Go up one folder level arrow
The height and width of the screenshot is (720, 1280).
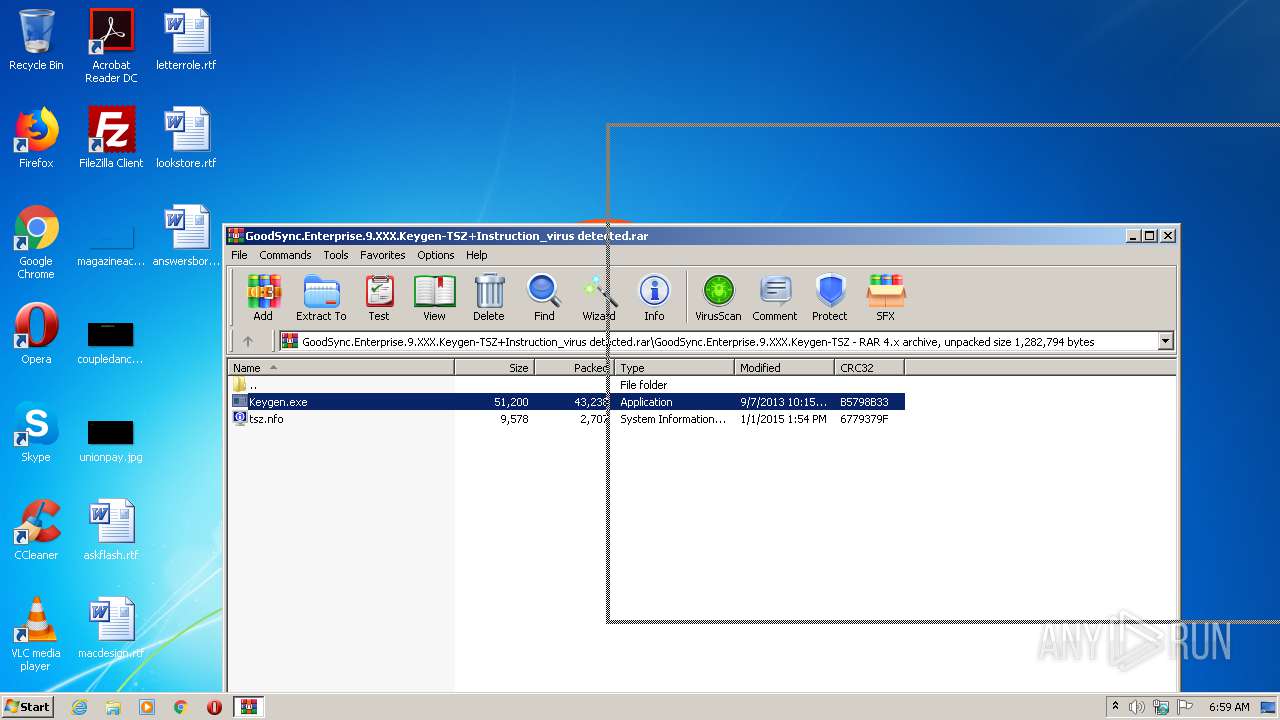click(248, 342)
